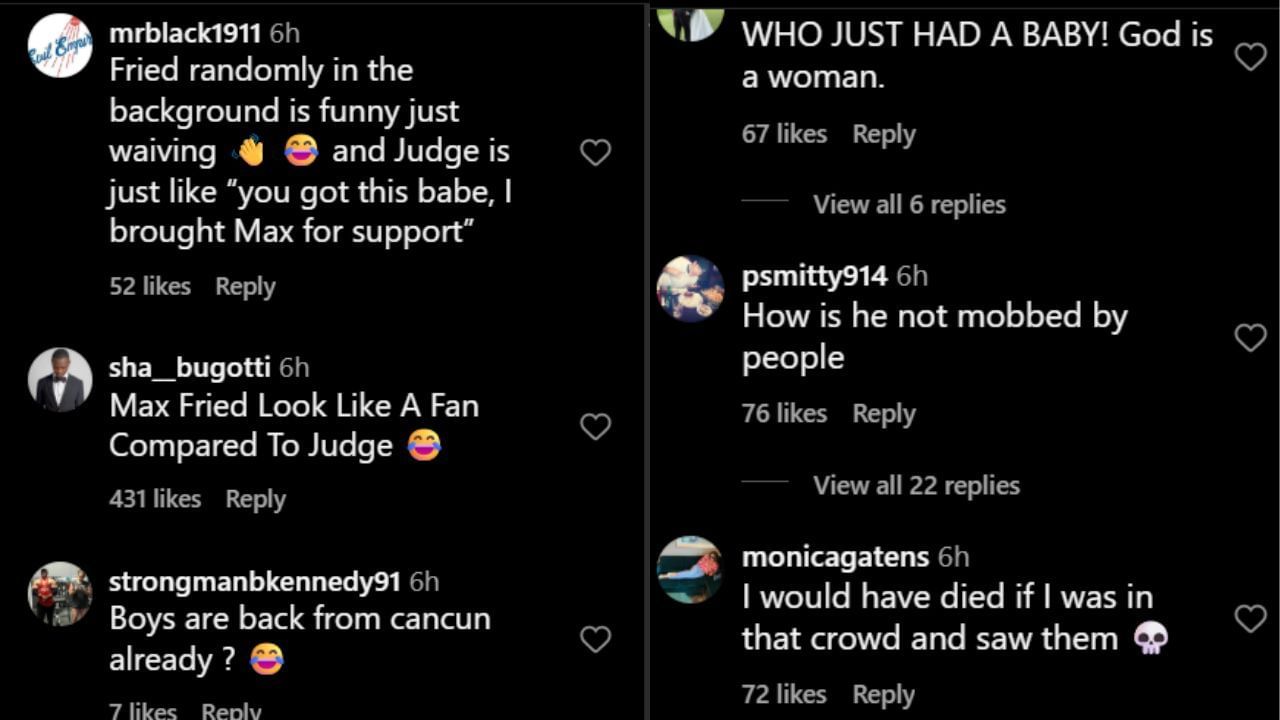
Task: Reply to mrblack1911's comment
Action: pyautogui.click(x=245, y=286)
